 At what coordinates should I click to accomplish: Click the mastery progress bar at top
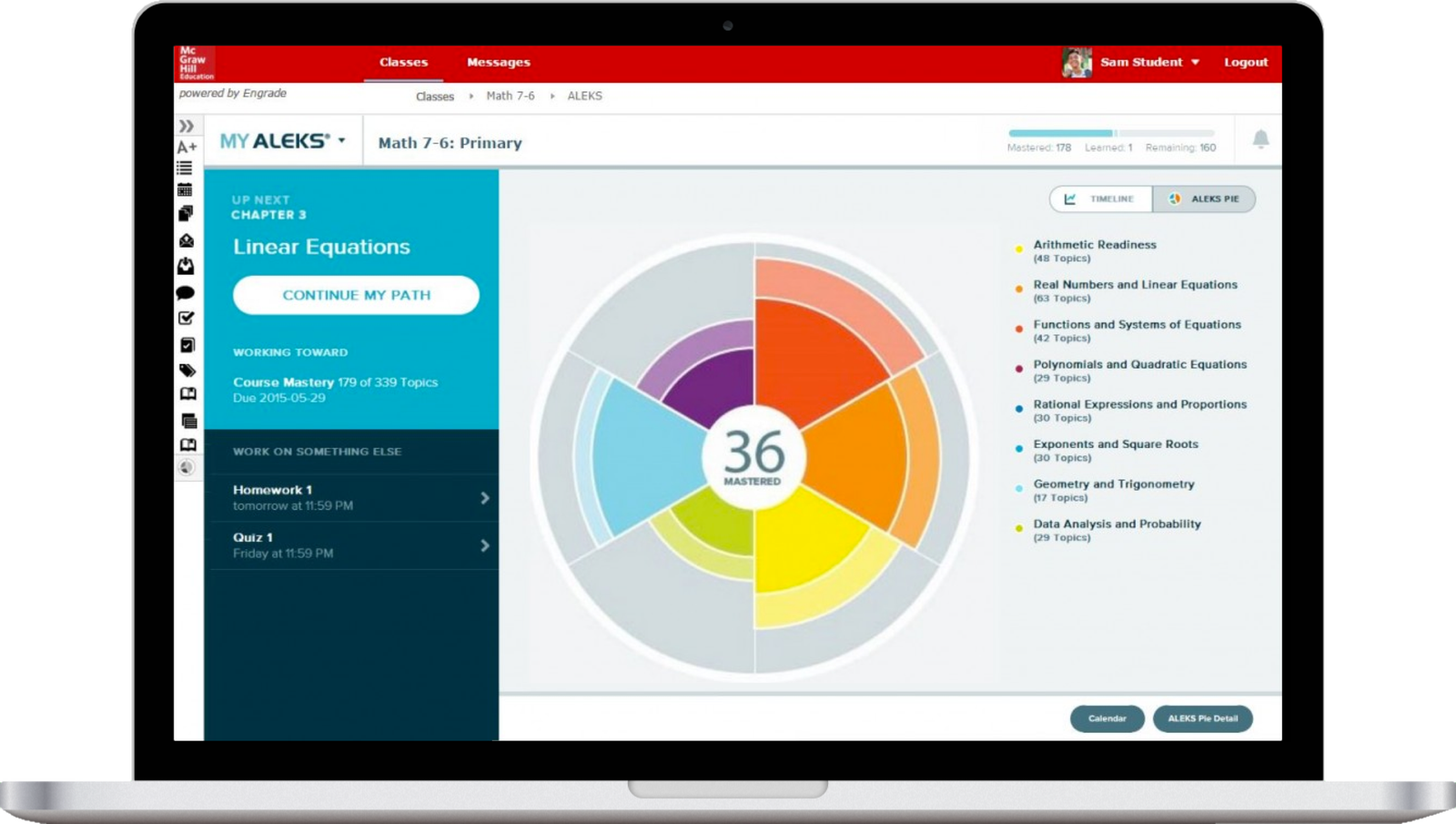pos(1111,133)
